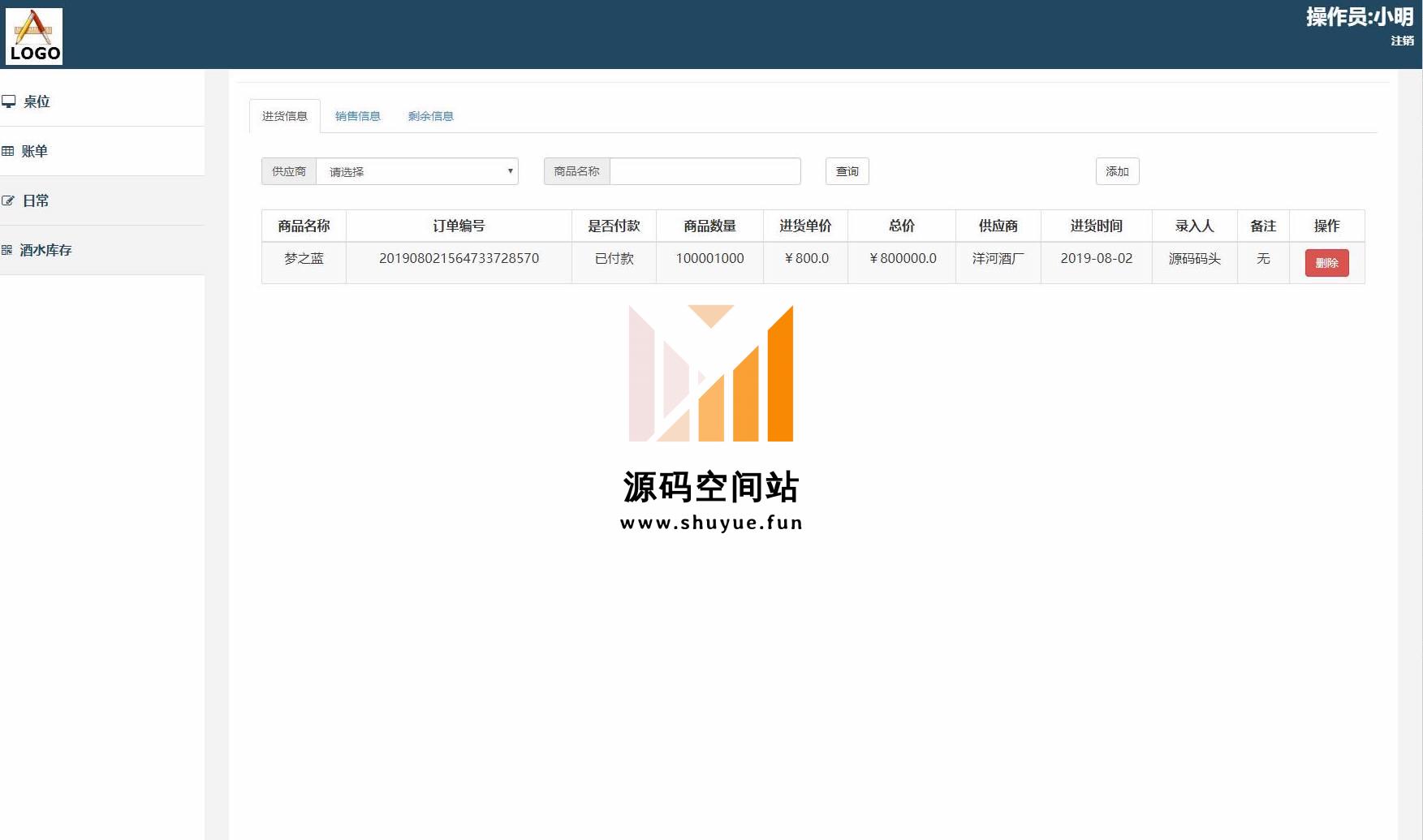The width and height of the screenshot is (1423, 840).
Task: Focus the 商品名称 search input field
Action: click(x=705, y=171)
